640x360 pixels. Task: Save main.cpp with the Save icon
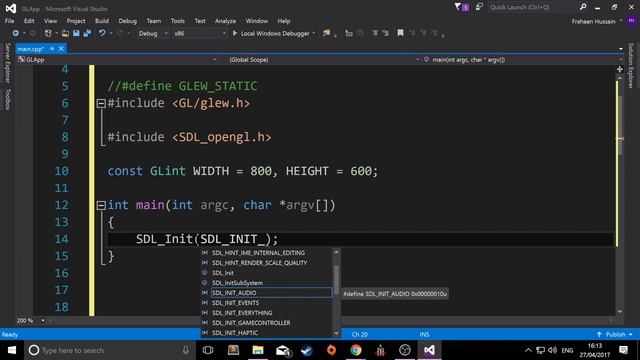pos(76,33)
